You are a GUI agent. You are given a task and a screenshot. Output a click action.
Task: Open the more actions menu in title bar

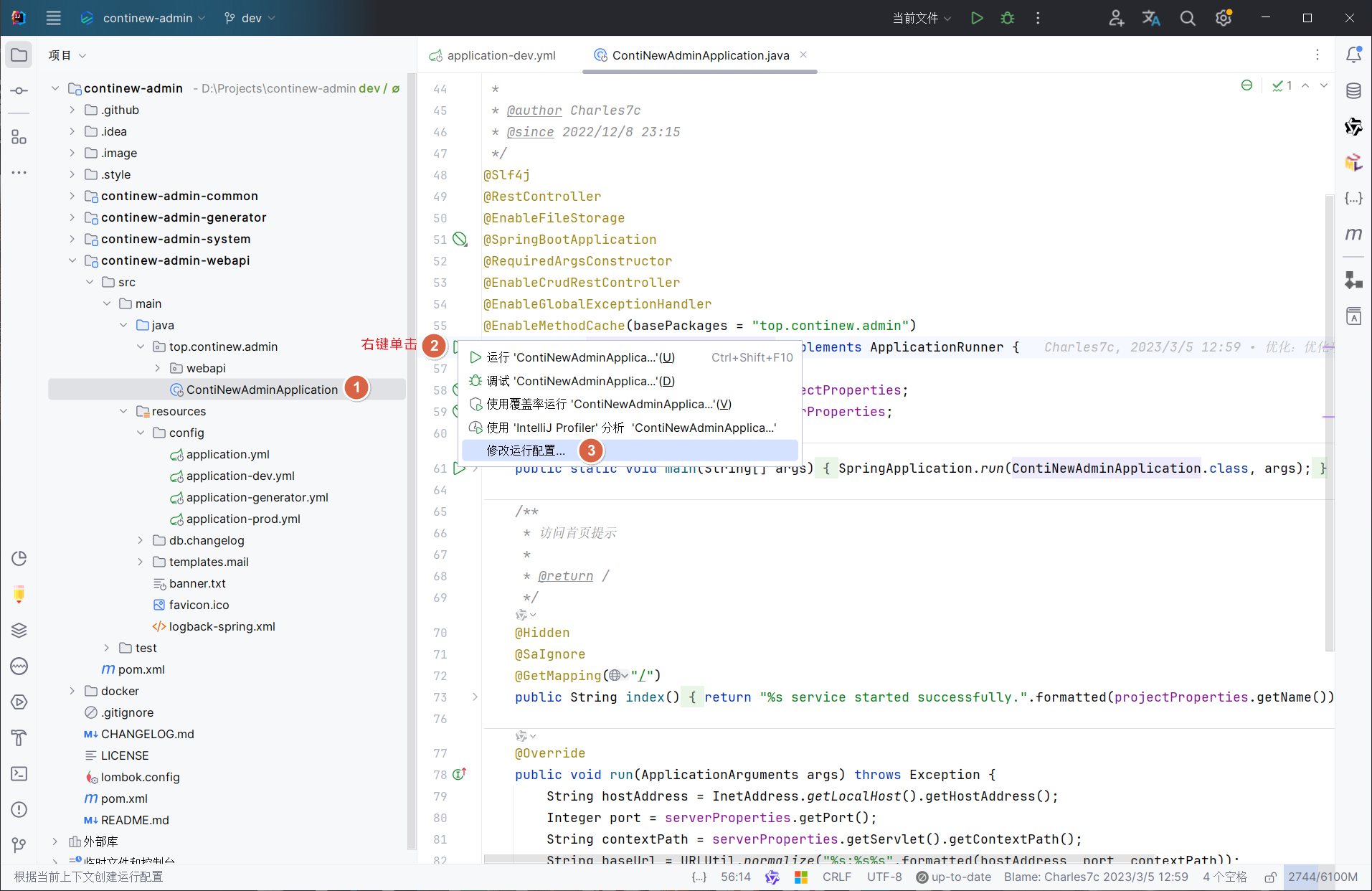coord(1038,18)
